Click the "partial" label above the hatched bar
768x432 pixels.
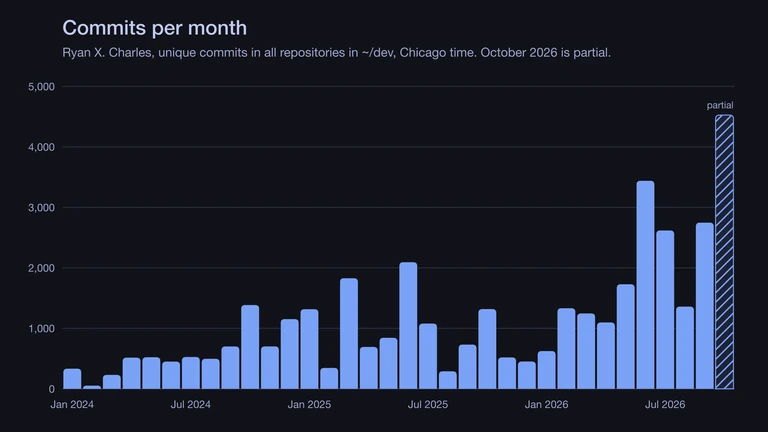720,105
